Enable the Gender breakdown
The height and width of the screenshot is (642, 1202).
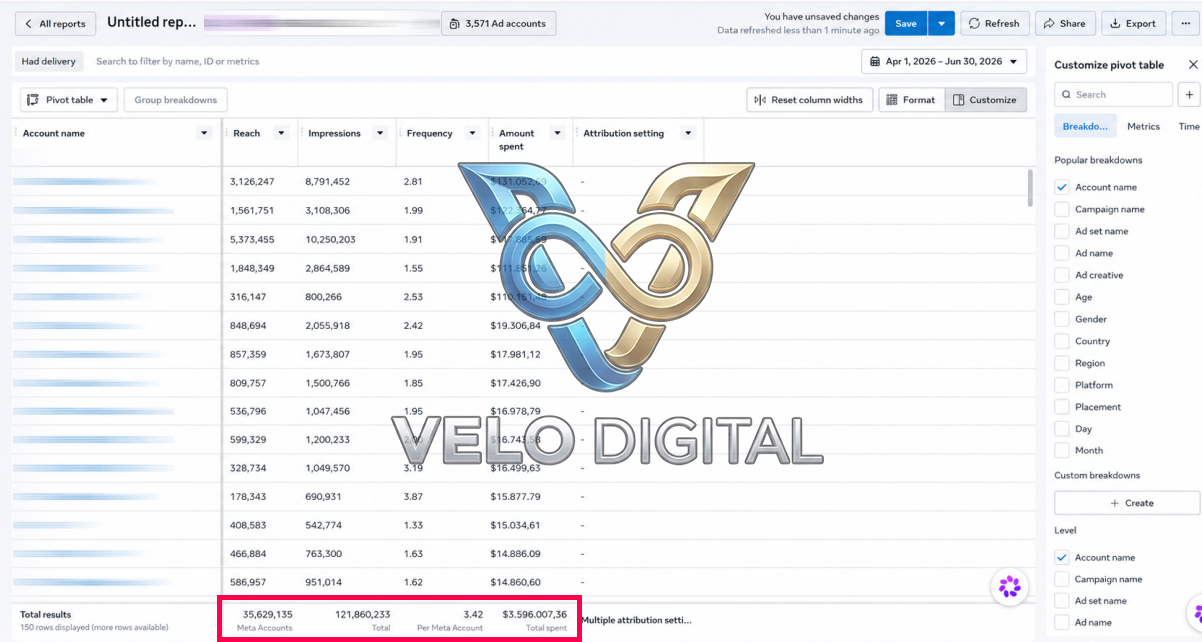(x=1062, y=319)
